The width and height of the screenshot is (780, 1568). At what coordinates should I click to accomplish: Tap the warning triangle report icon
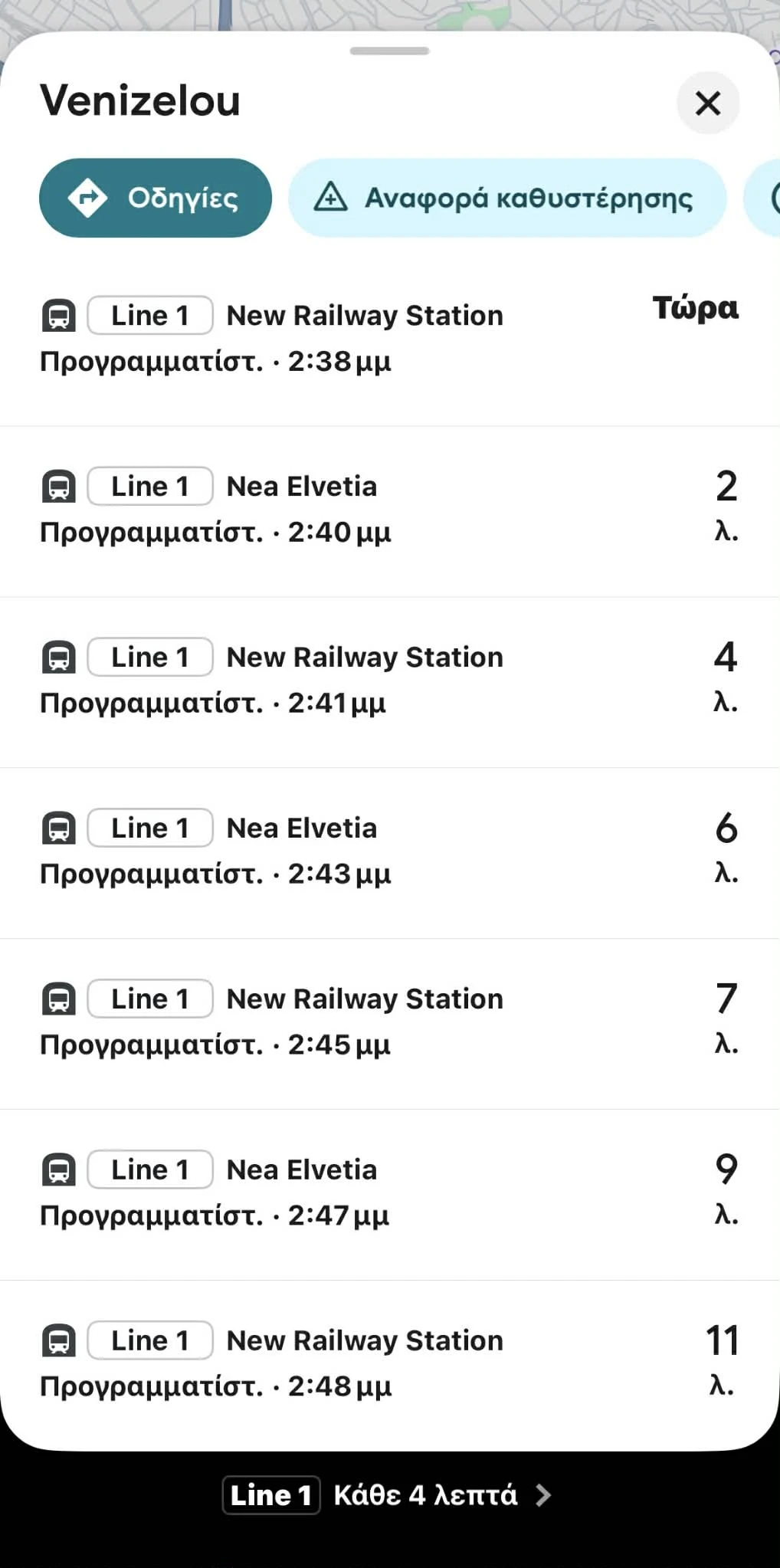pos(331,197)
